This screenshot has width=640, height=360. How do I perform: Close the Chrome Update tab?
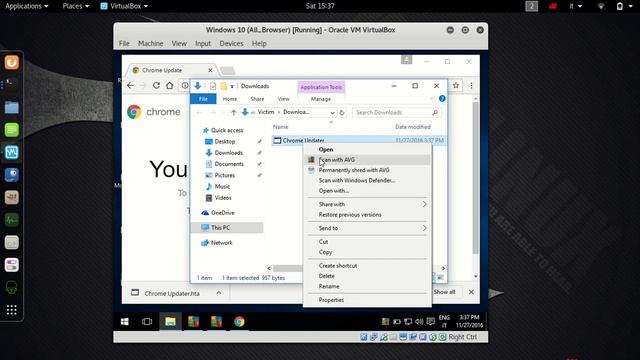[x=210, y=70]
